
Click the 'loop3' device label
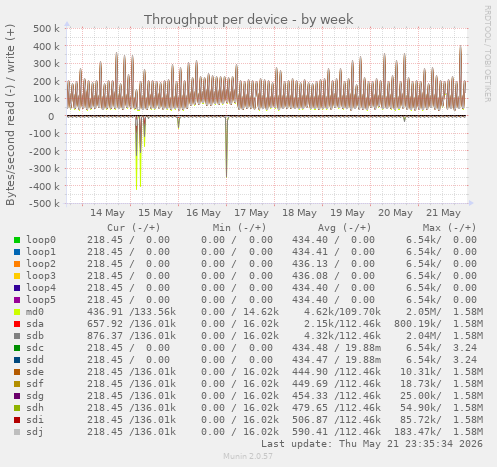[41, 276]
